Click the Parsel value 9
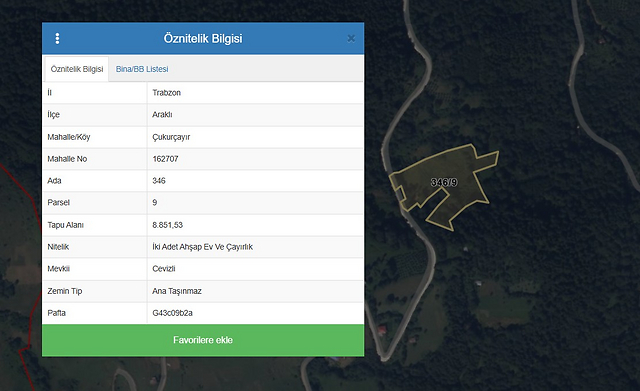The height and width of the screenshot is (391, 640). click(155, 202)
